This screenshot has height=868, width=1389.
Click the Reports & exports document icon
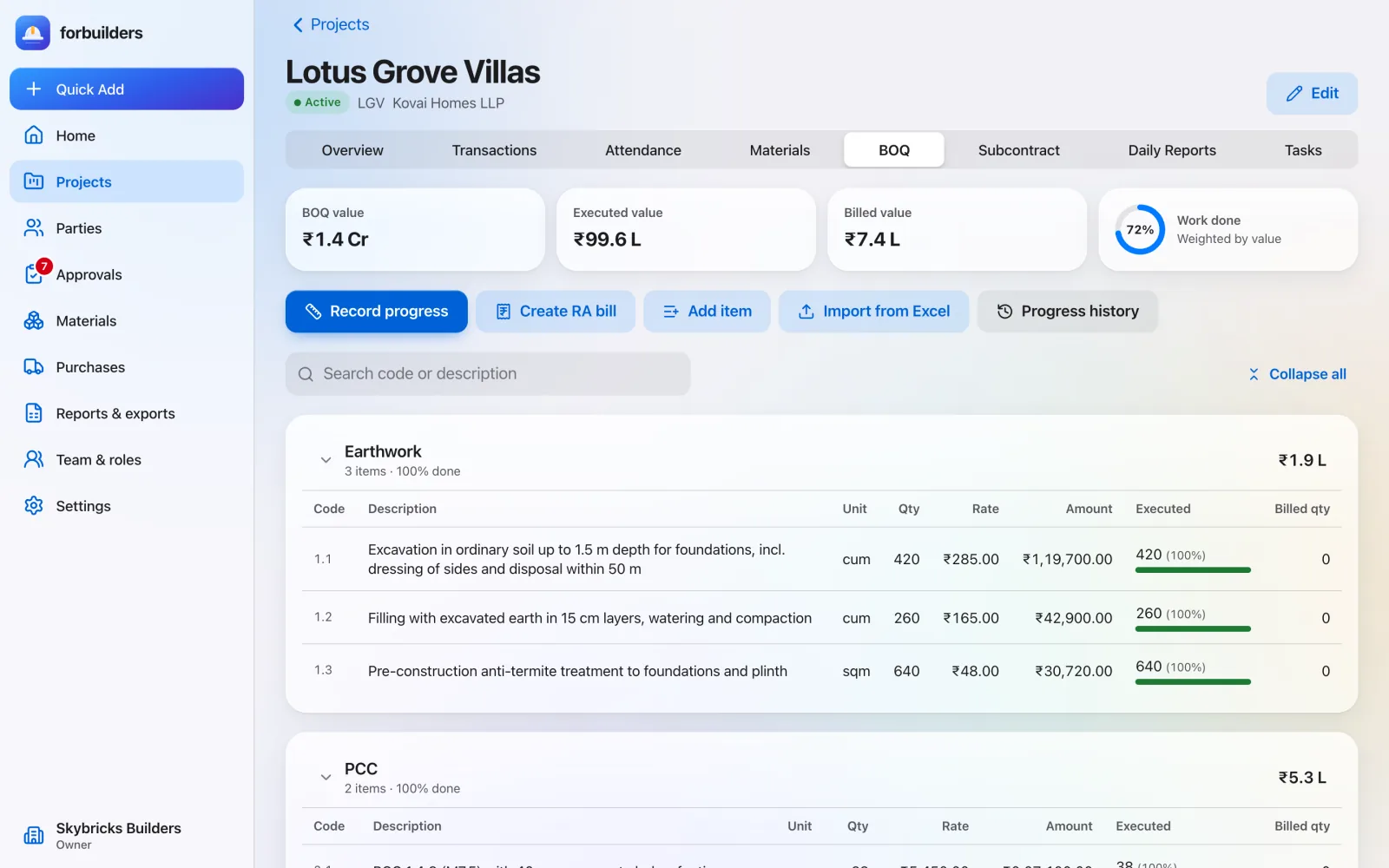click(34, 413)
